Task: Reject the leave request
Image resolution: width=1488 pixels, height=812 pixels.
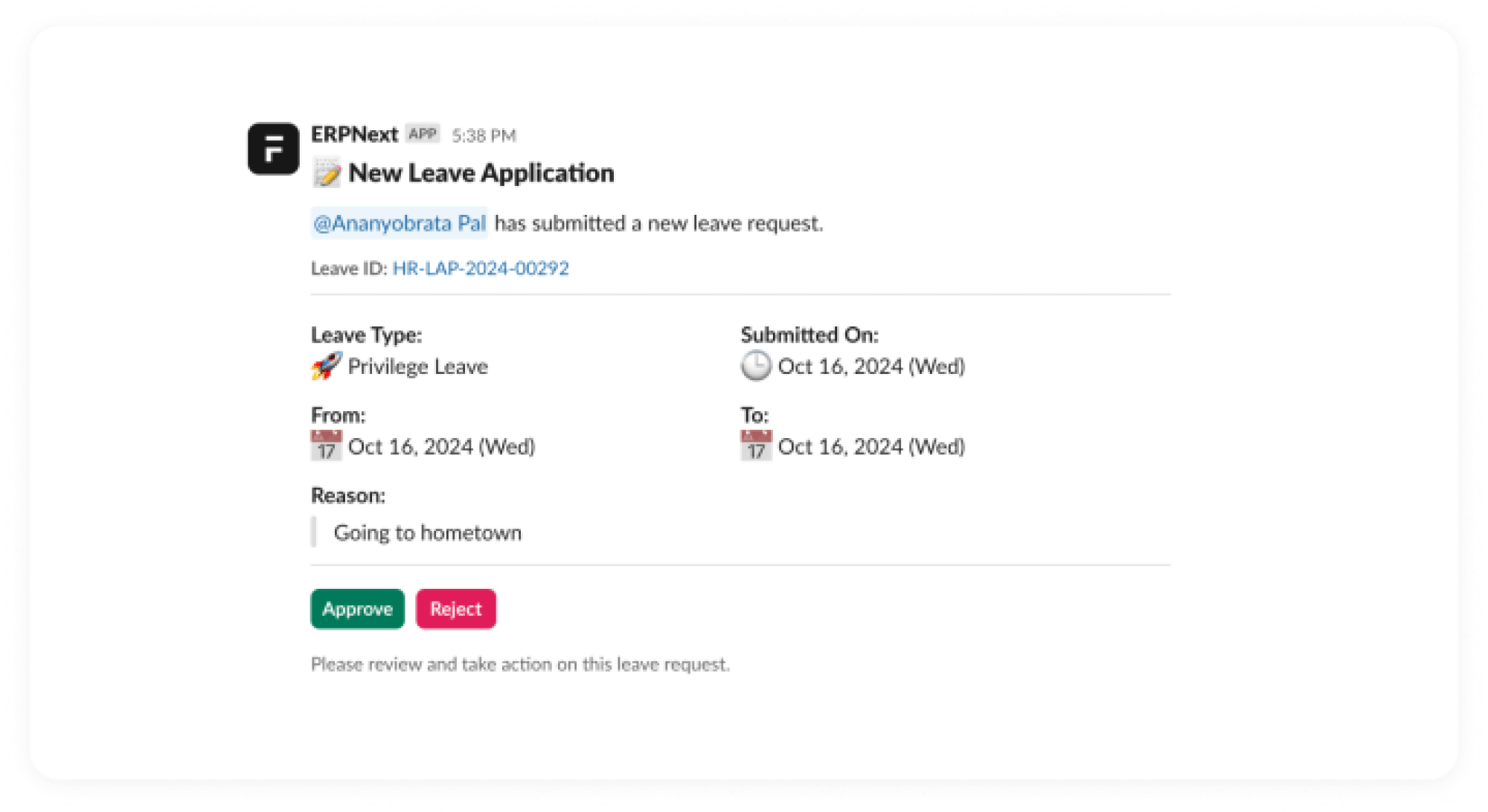Action: 455,608
